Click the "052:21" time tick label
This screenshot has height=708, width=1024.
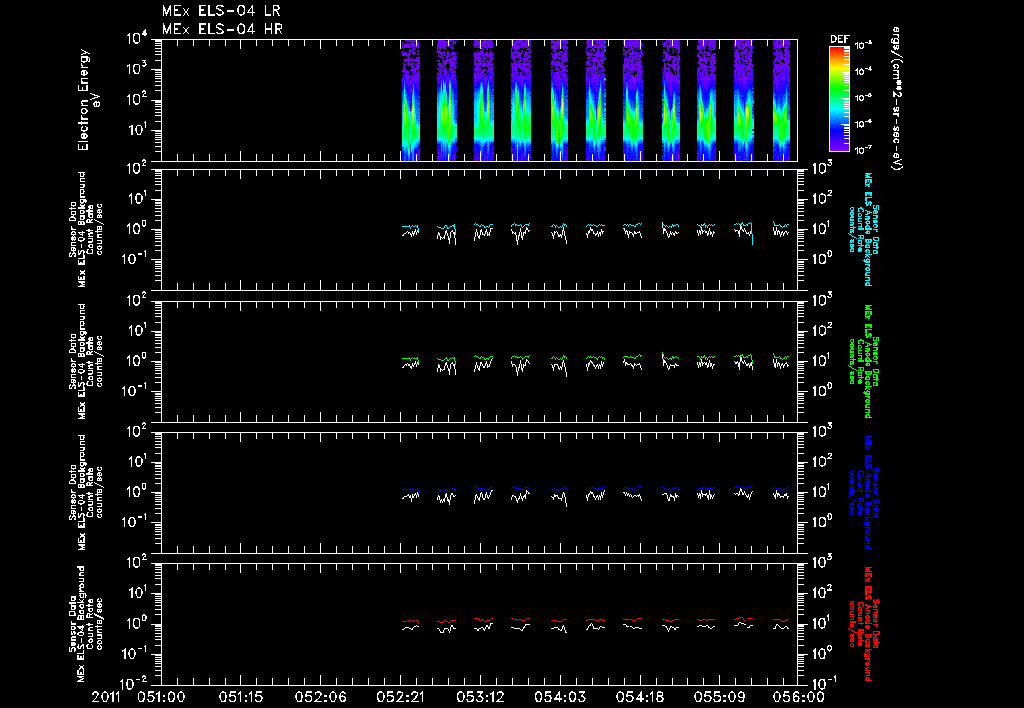pos(400,697)
